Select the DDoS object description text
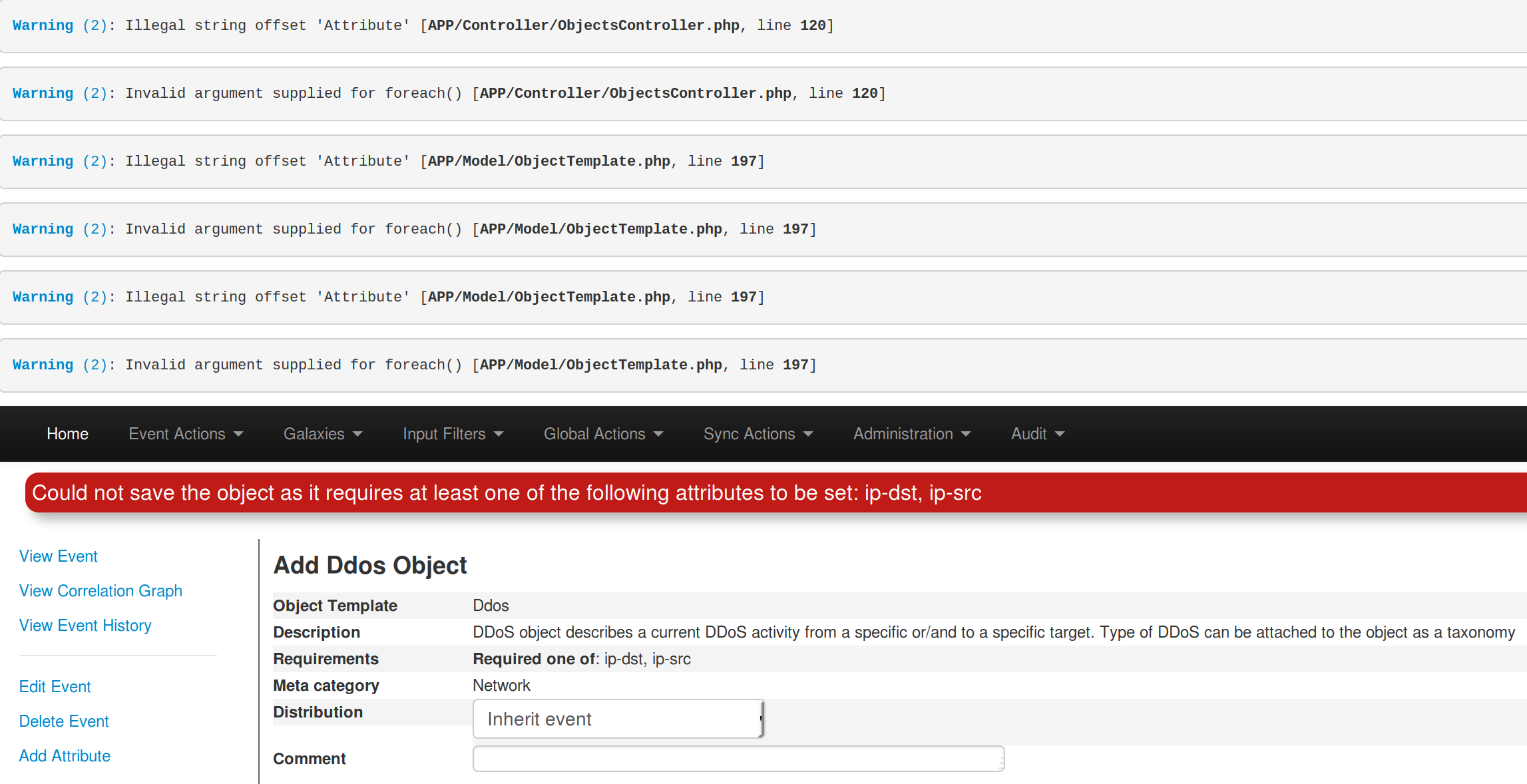This screenshot has height=784, width=1527. point(994,632)
